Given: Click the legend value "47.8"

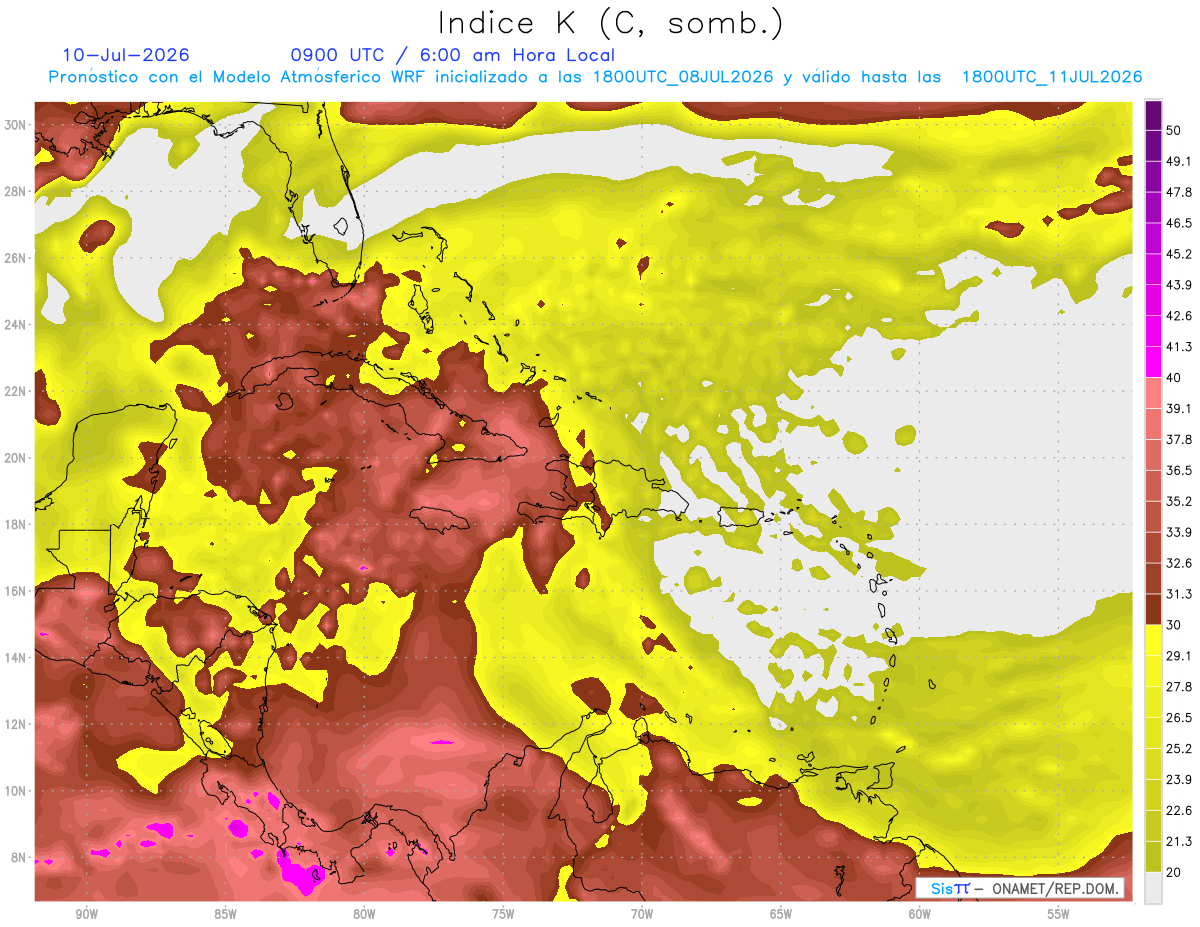Looking at the screenshot, I should tap(1179, 192).
